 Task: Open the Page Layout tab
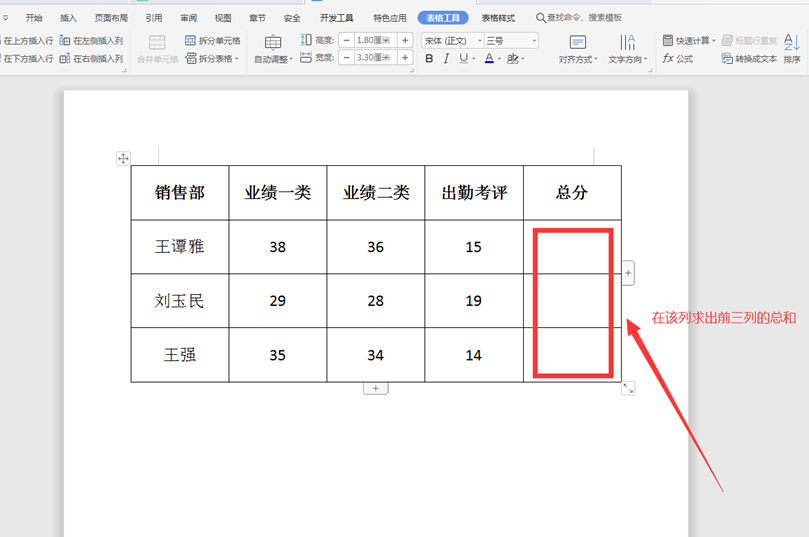(x=111, y=18)
